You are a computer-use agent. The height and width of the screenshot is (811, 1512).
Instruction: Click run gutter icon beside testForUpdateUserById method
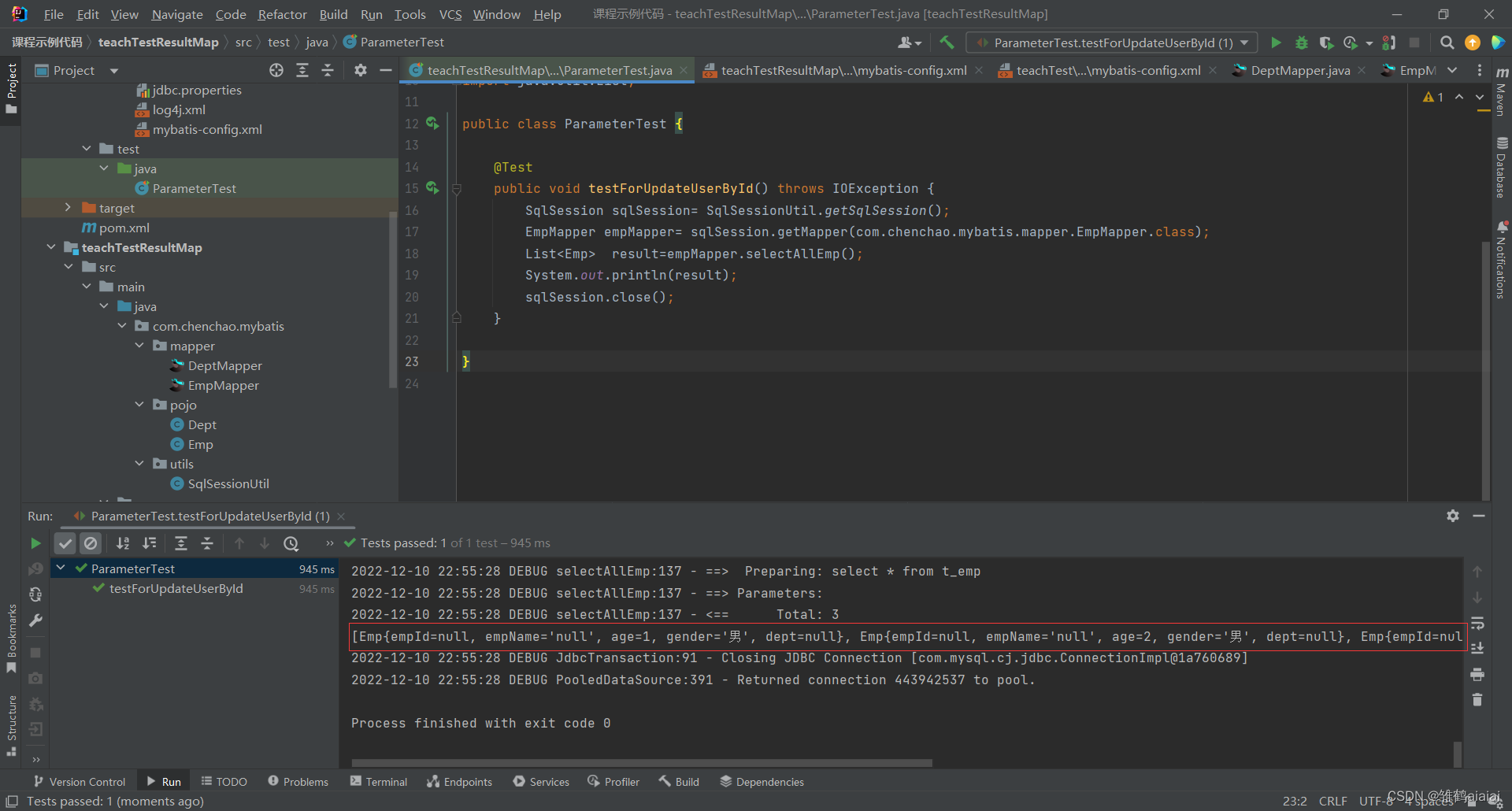[432, 188]
